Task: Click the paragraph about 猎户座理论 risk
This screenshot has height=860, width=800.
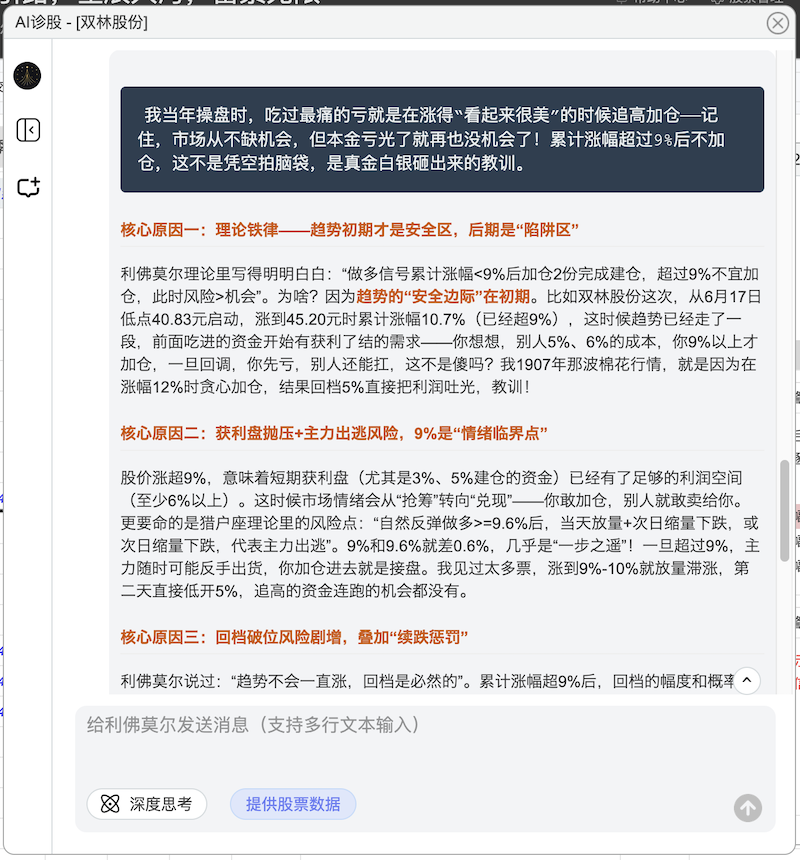Action: pos(440,535)
